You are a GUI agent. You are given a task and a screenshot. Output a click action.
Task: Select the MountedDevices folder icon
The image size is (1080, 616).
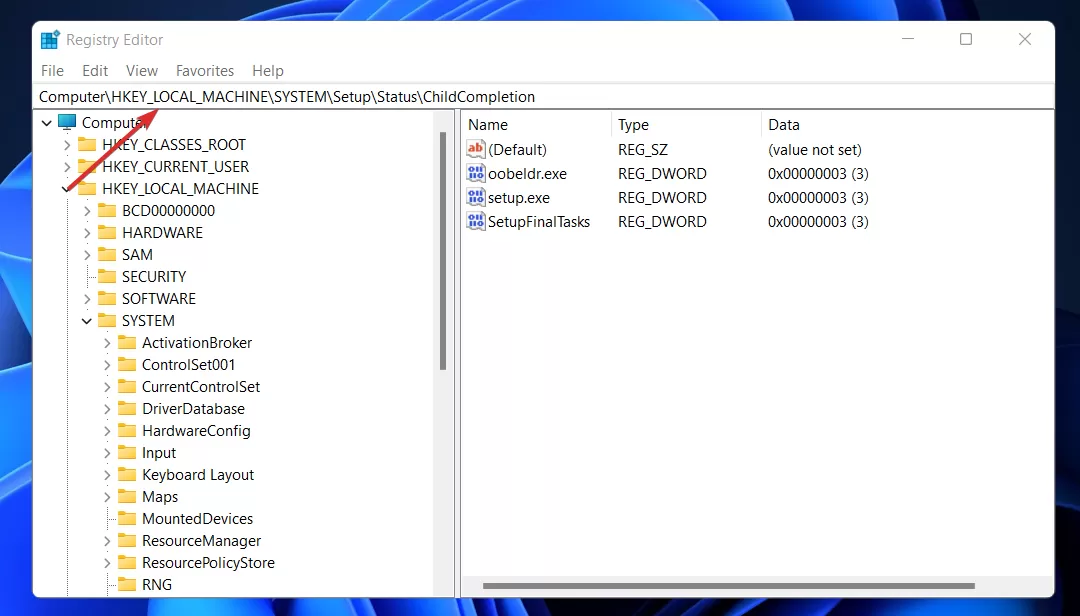(x=127, y=518)
